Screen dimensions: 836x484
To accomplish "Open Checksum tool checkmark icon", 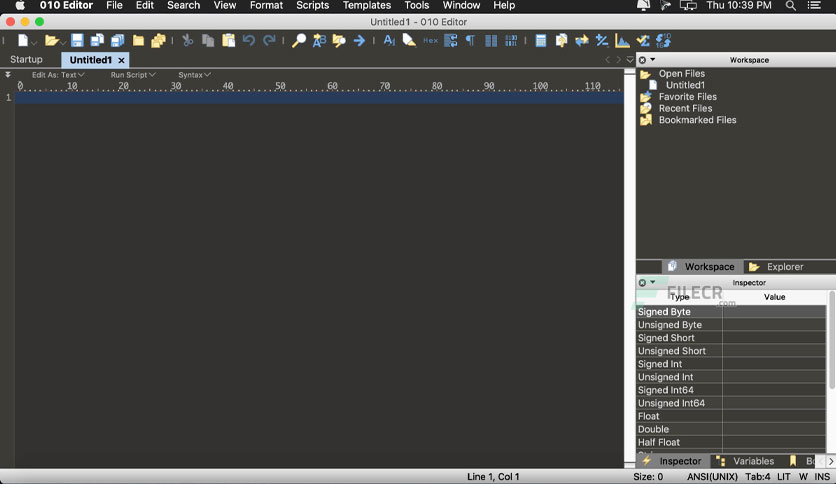I will [643, 41].
